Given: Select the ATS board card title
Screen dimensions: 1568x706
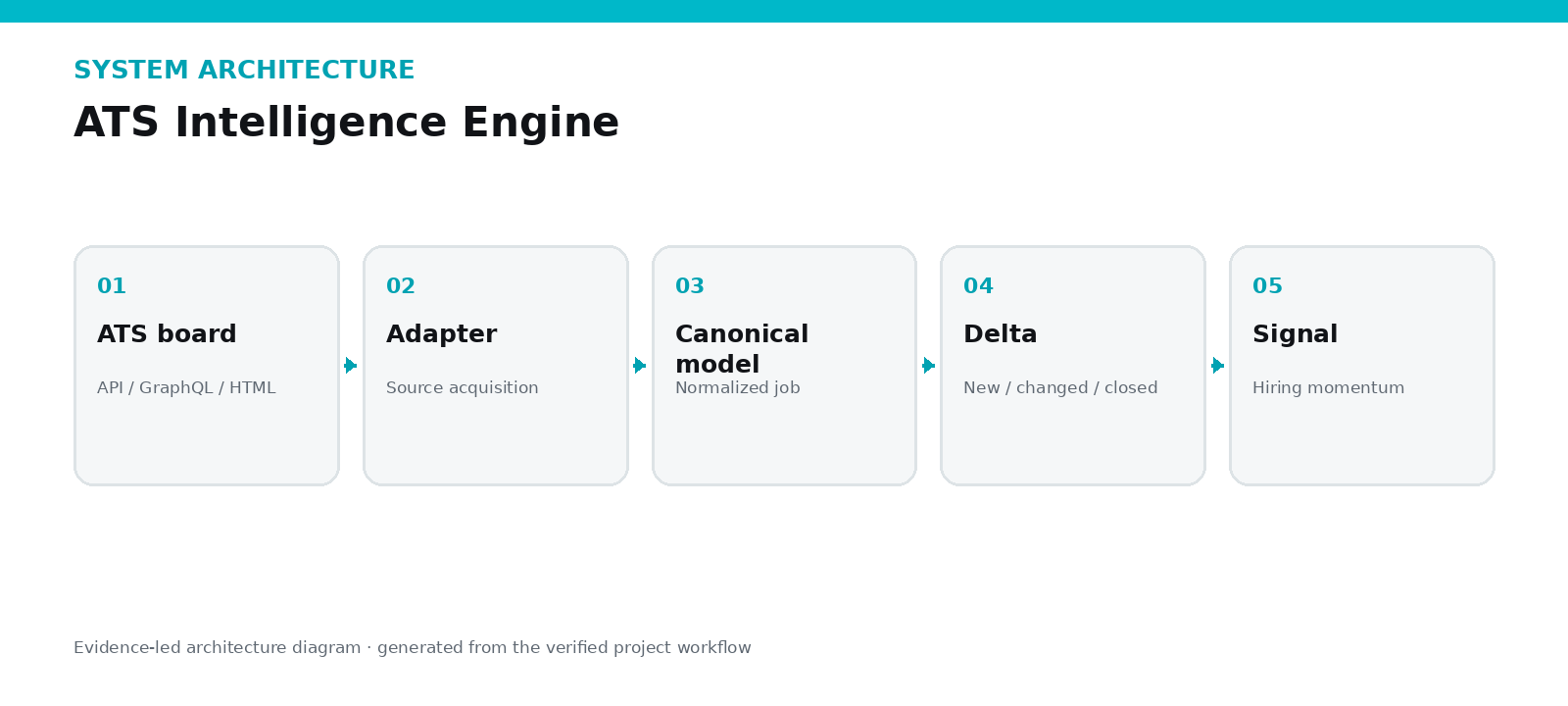Looking at the screenshot, I should pyautogui.click(x=167, y=334).
